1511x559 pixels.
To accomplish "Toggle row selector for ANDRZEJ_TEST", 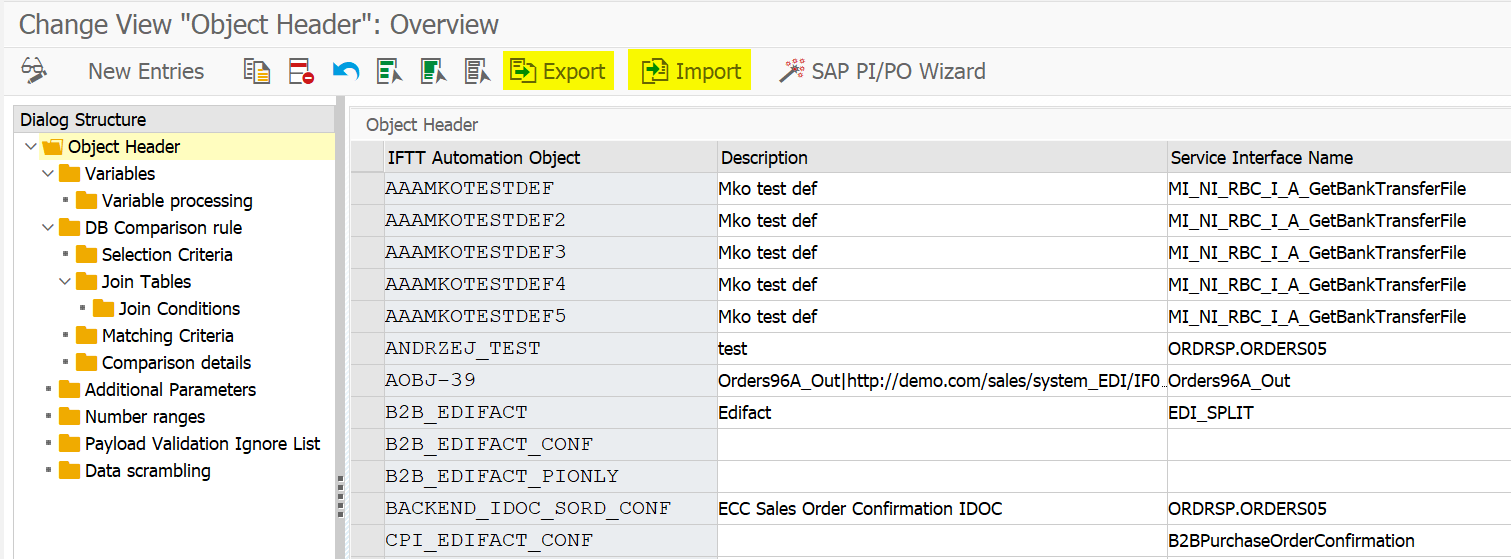I will click(x=367, y=348).
